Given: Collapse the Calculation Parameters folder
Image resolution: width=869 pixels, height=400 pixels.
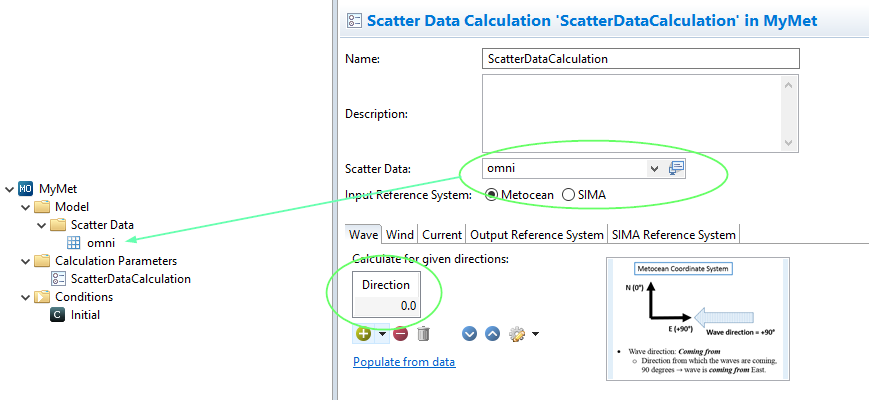Looking at the screenshot, I should (x=25, y=261).
